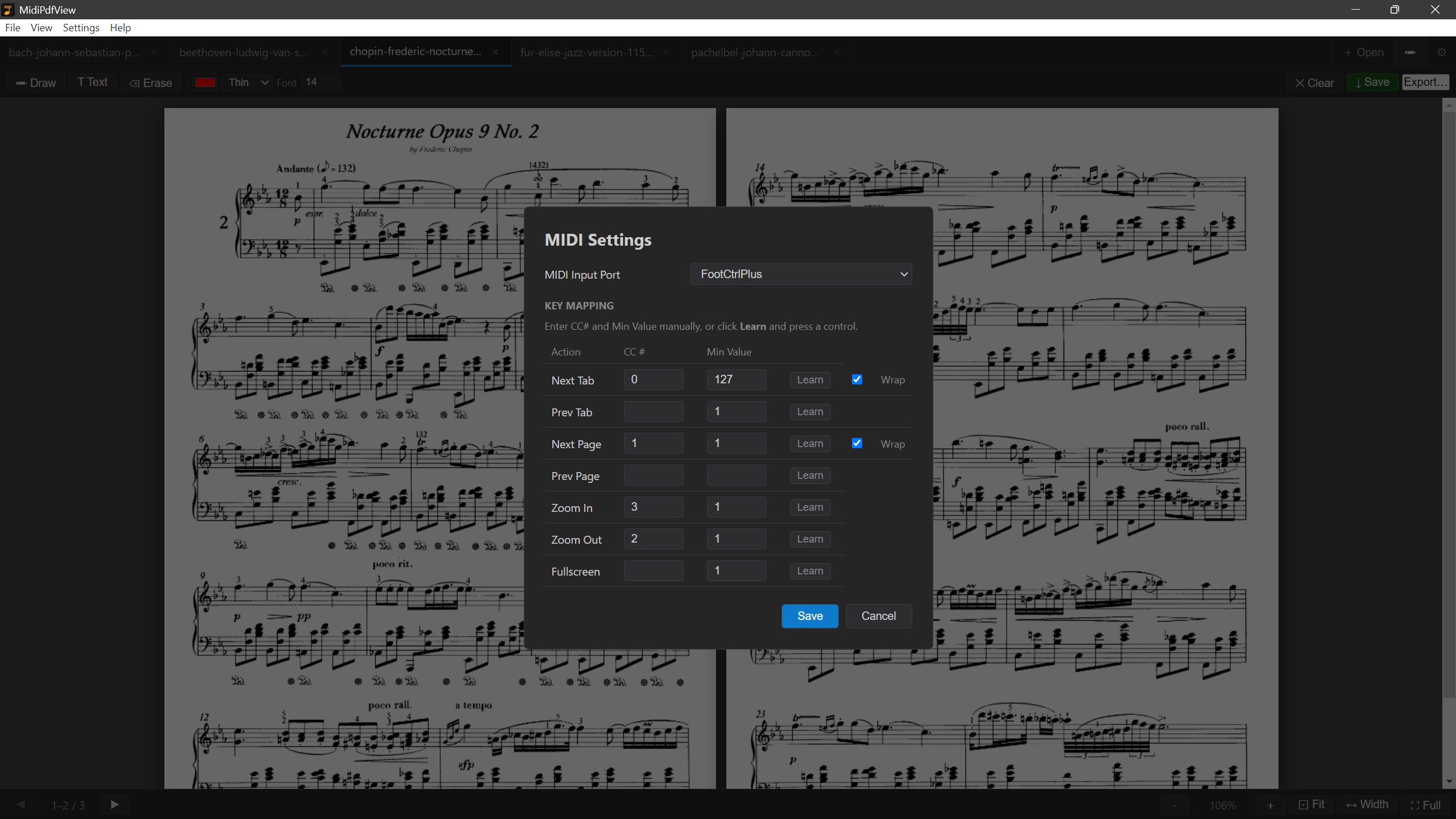Click the CC# field for Prev Tab
Viewport: 1456px width, 819px height.
point(652,411)
